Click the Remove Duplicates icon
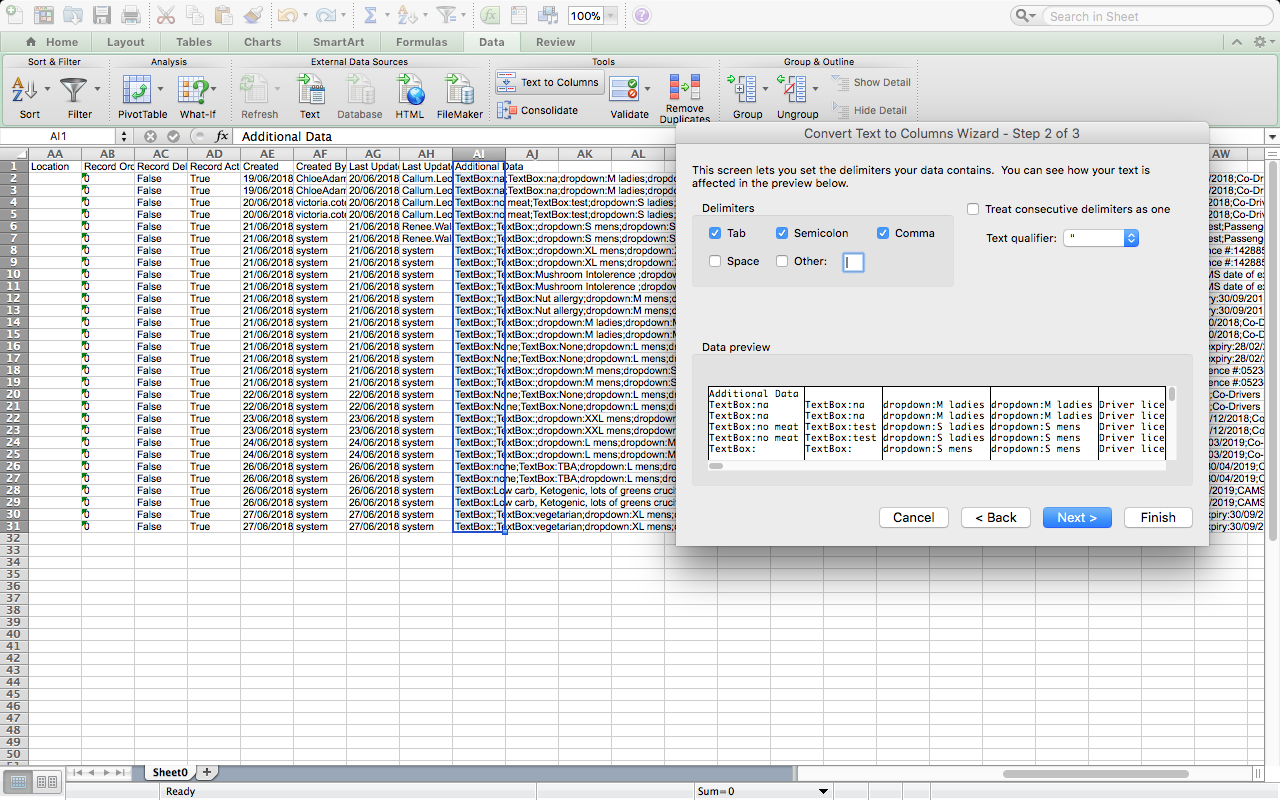The image size is (1280, 800). click(x=684, y=91)
